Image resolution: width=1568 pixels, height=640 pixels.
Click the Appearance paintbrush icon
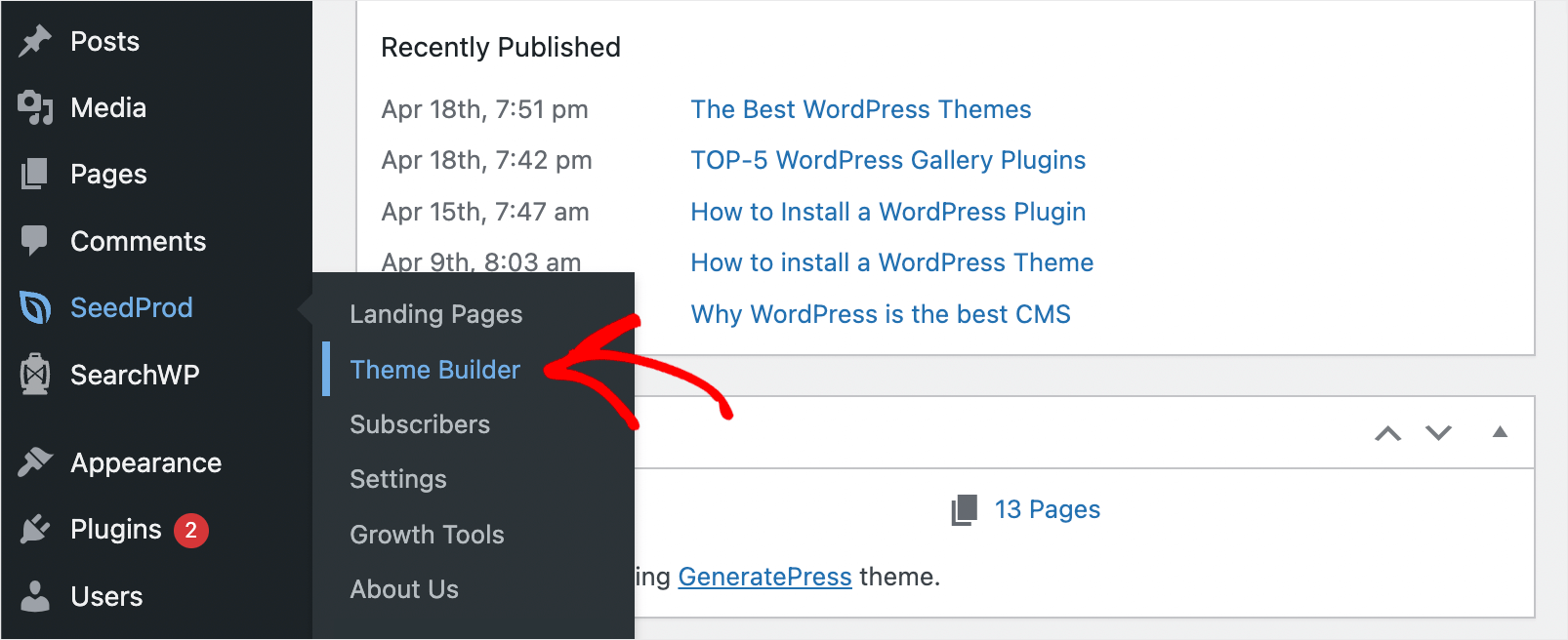coord(35,462)
